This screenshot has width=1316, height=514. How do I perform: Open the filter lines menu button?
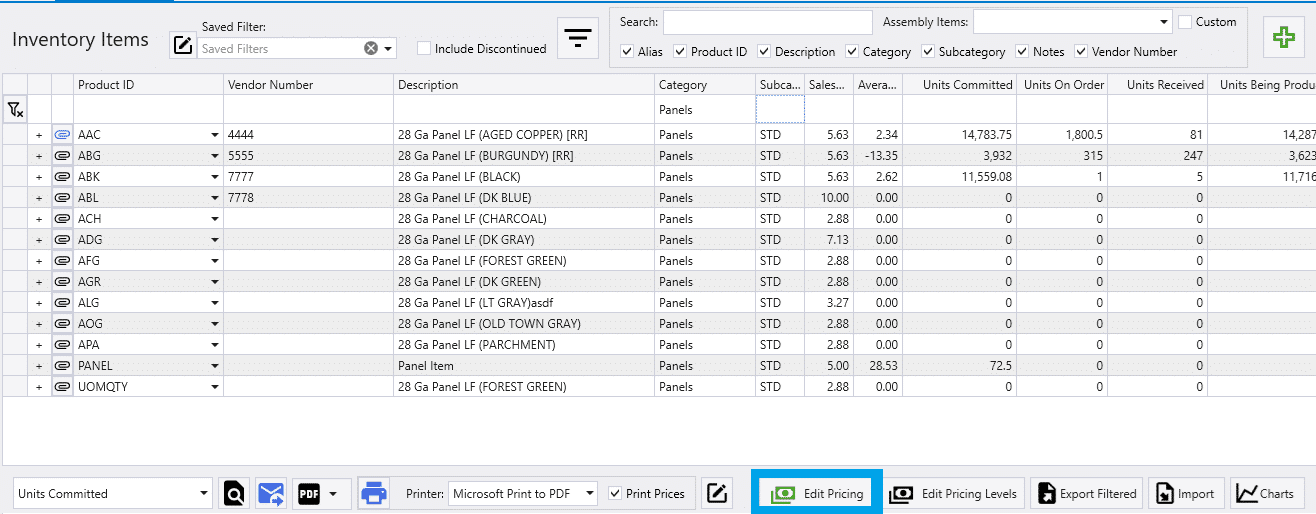(577, 39)
